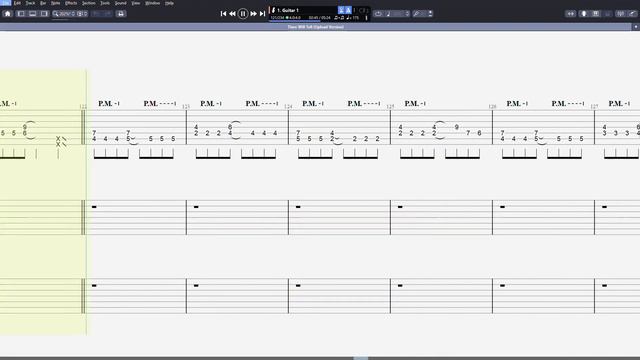Click the time signature in the transport display
Viewport: 640px width, 360px height.
294,18
